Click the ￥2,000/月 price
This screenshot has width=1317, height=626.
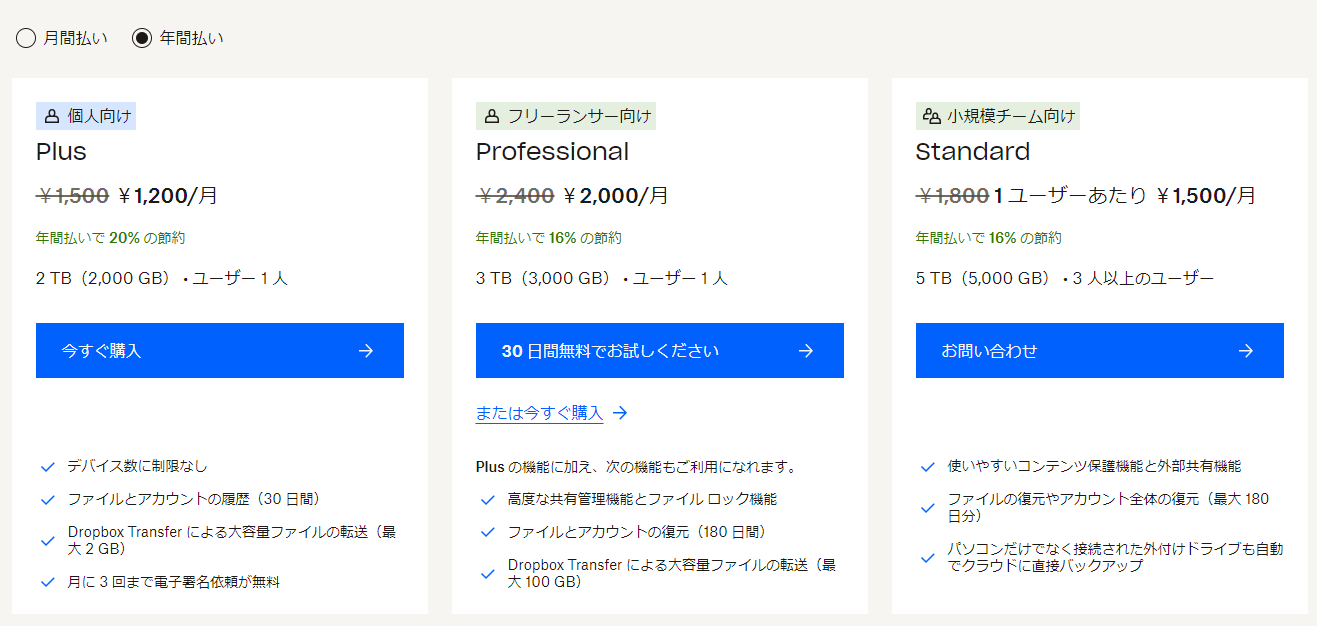(x=617, y=196)
